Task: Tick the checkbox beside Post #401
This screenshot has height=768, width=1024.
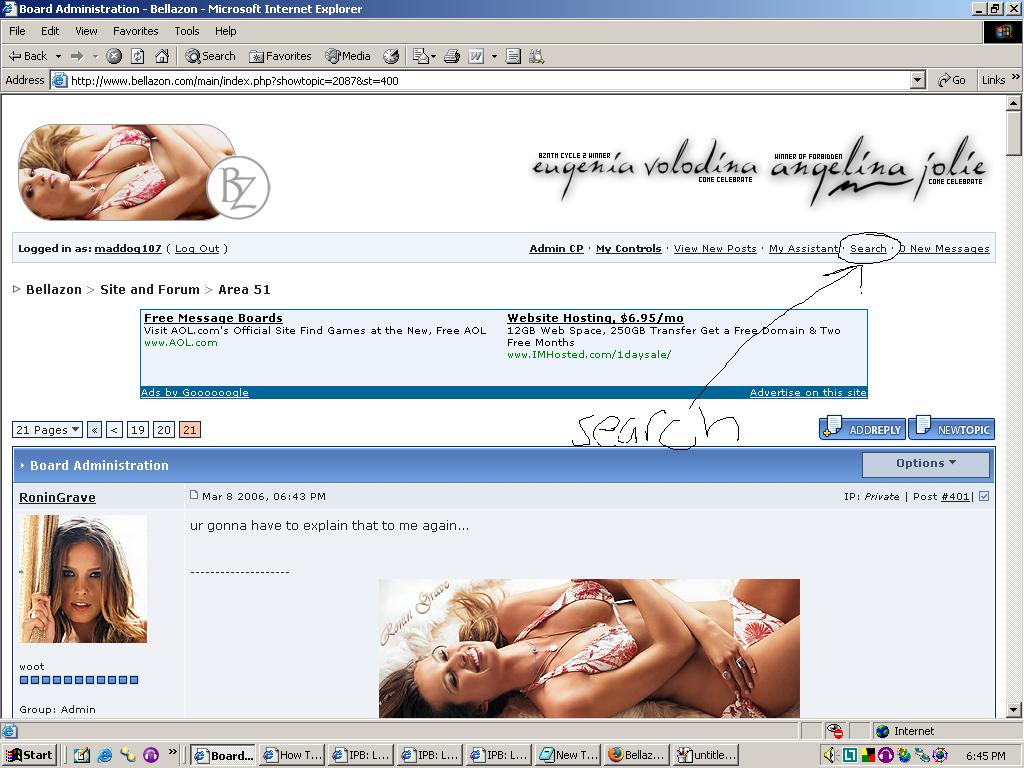Action: [984, 496]
